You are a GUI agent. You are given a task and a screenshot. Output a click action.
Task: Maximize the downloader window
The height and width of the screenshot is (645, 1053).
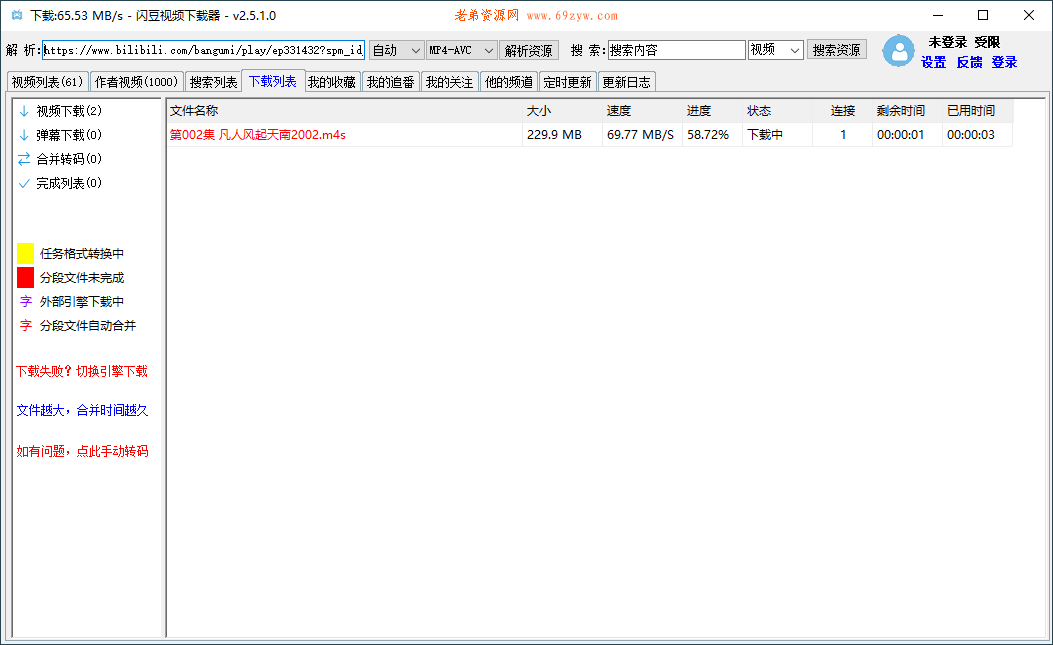click(x=982, y=15)
